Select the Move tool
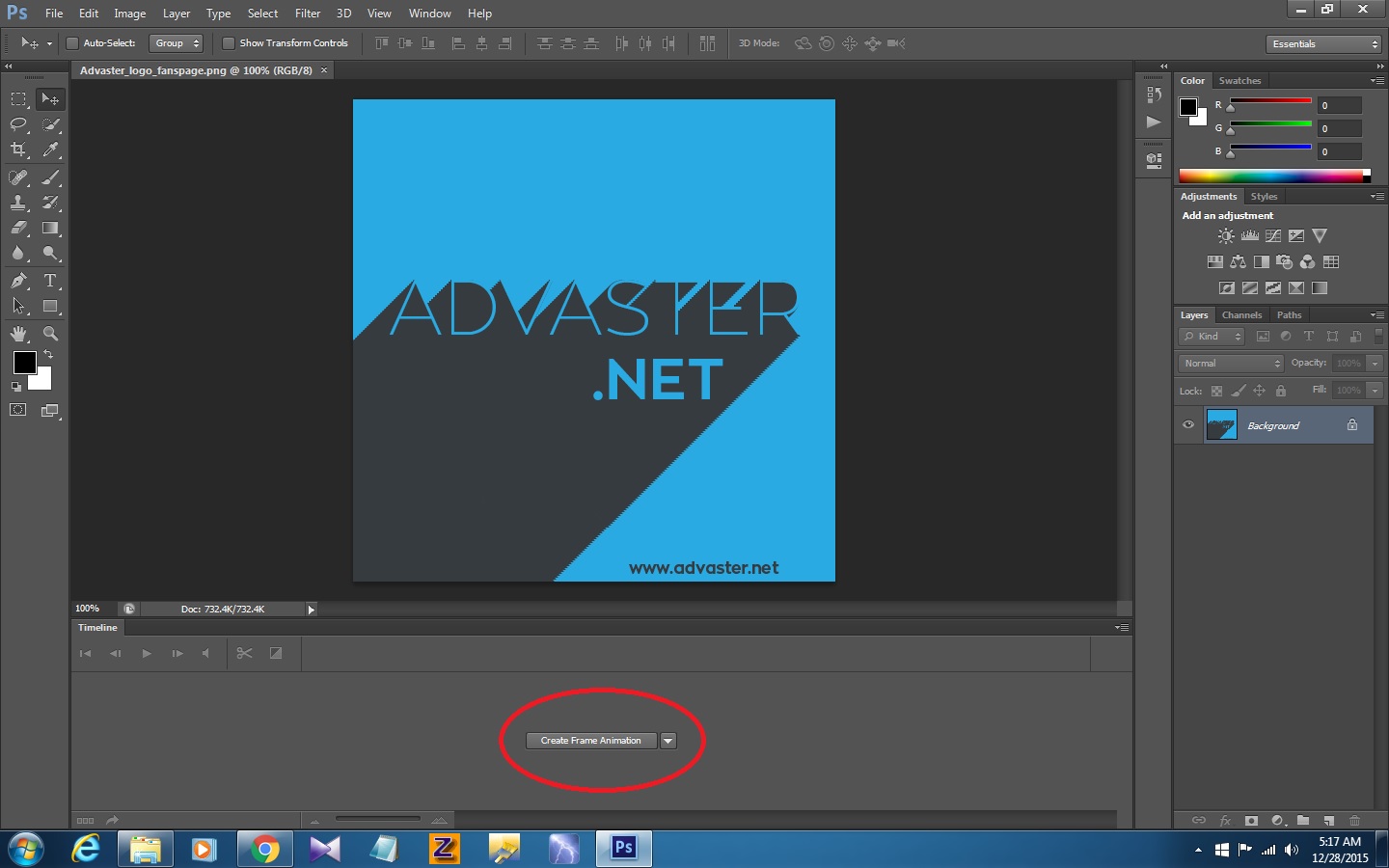This screenshot has width=1389, height=868. click(50, 98)
